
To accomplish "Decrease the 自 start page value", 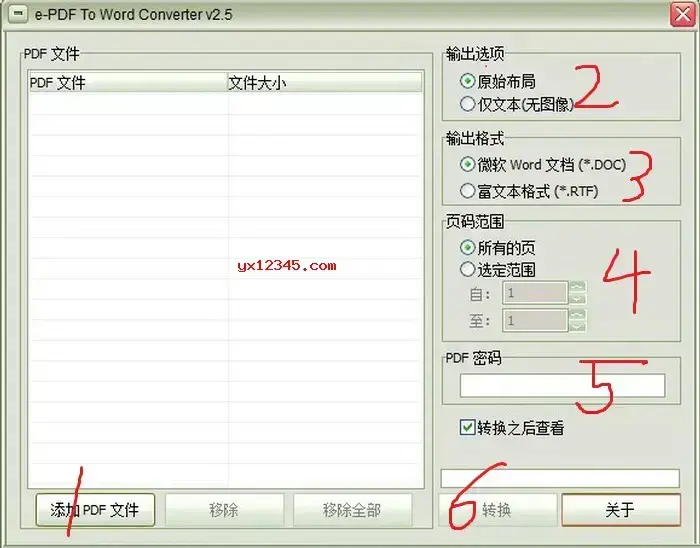I will tap(578, 299).
